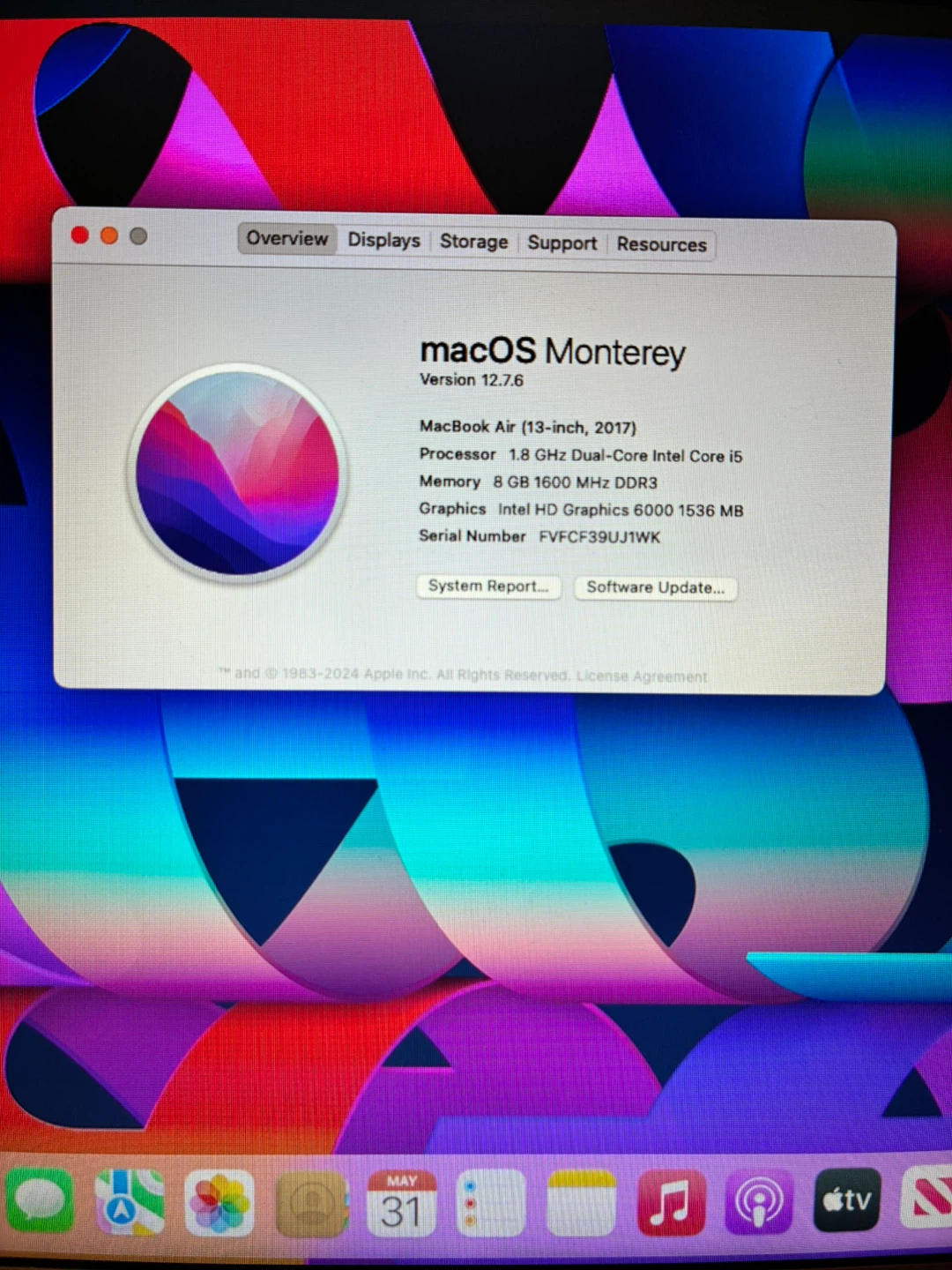Click the System Report button
952x1270 pixels.
(x=488, y=586)
